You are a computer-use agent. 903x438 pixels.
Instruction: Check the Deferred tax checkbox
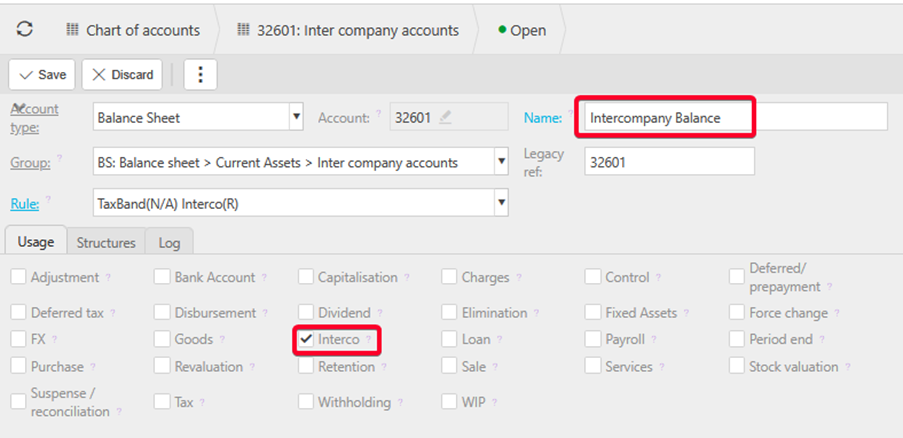[18, 313]
